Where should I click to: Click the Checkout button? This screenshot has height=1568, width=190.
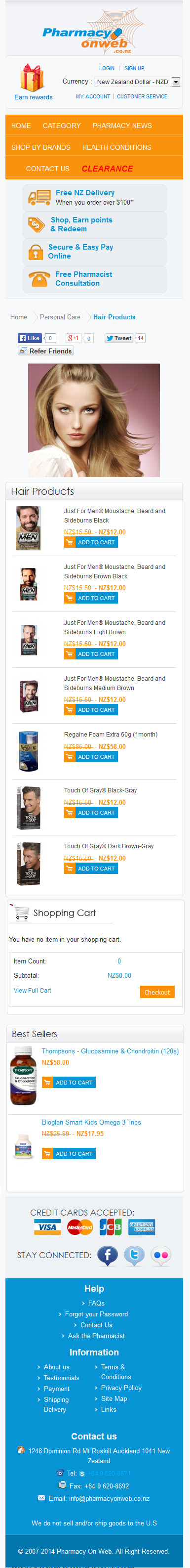pyautogui.click(x=157, y=992)
